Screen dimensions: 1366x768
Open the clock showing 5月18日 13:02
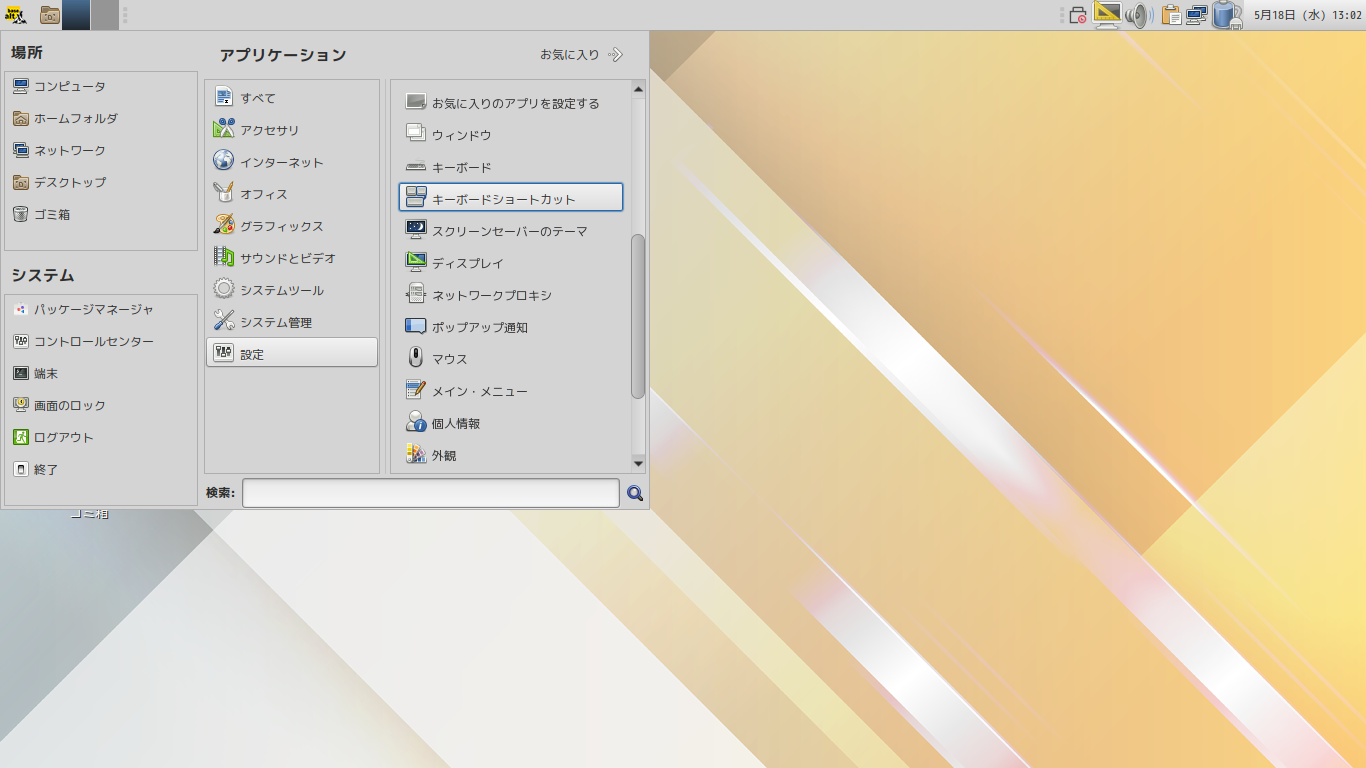click(1308, 15)
